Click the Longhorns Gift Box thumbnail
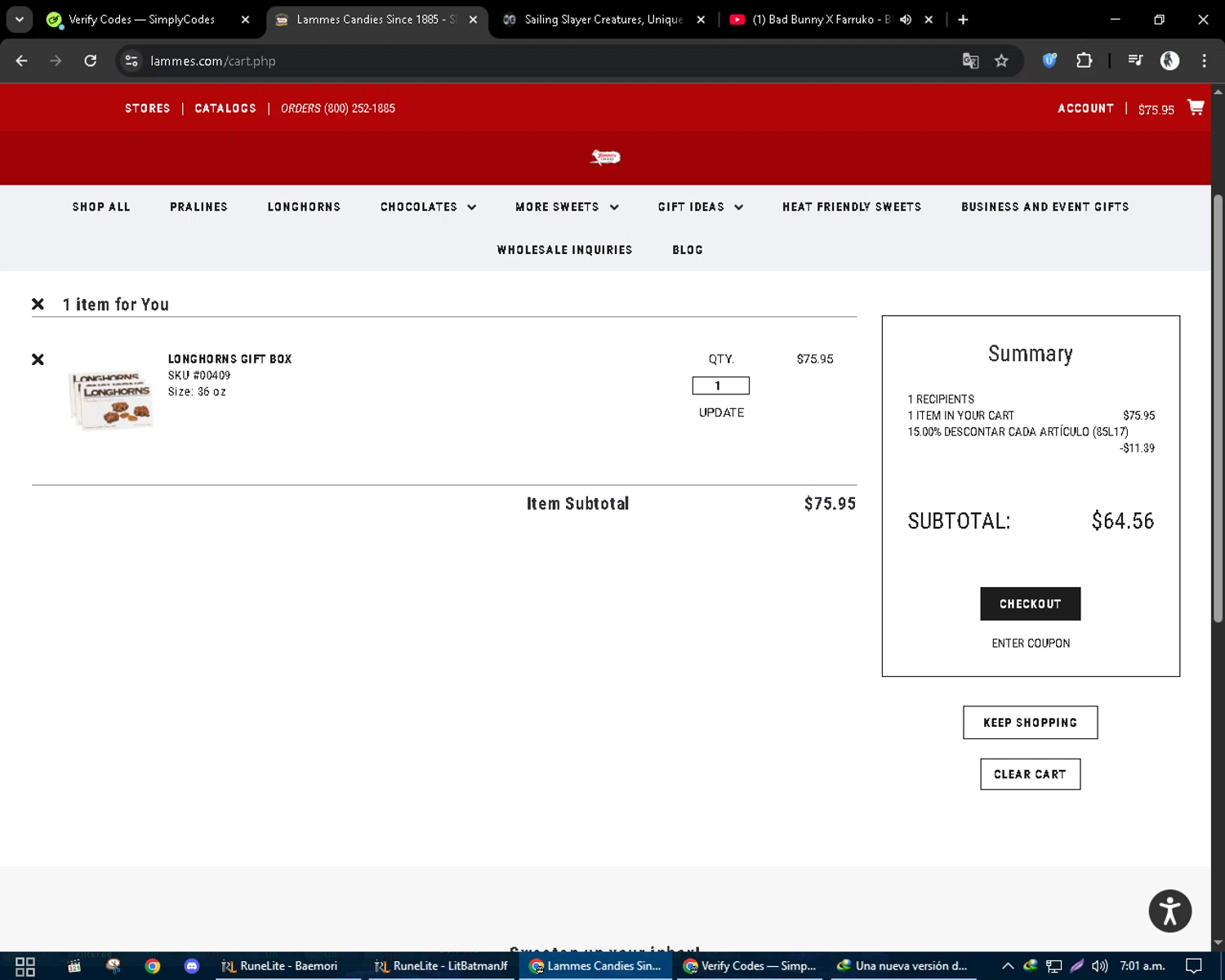 pyautogui.click(x=111, y=400)
